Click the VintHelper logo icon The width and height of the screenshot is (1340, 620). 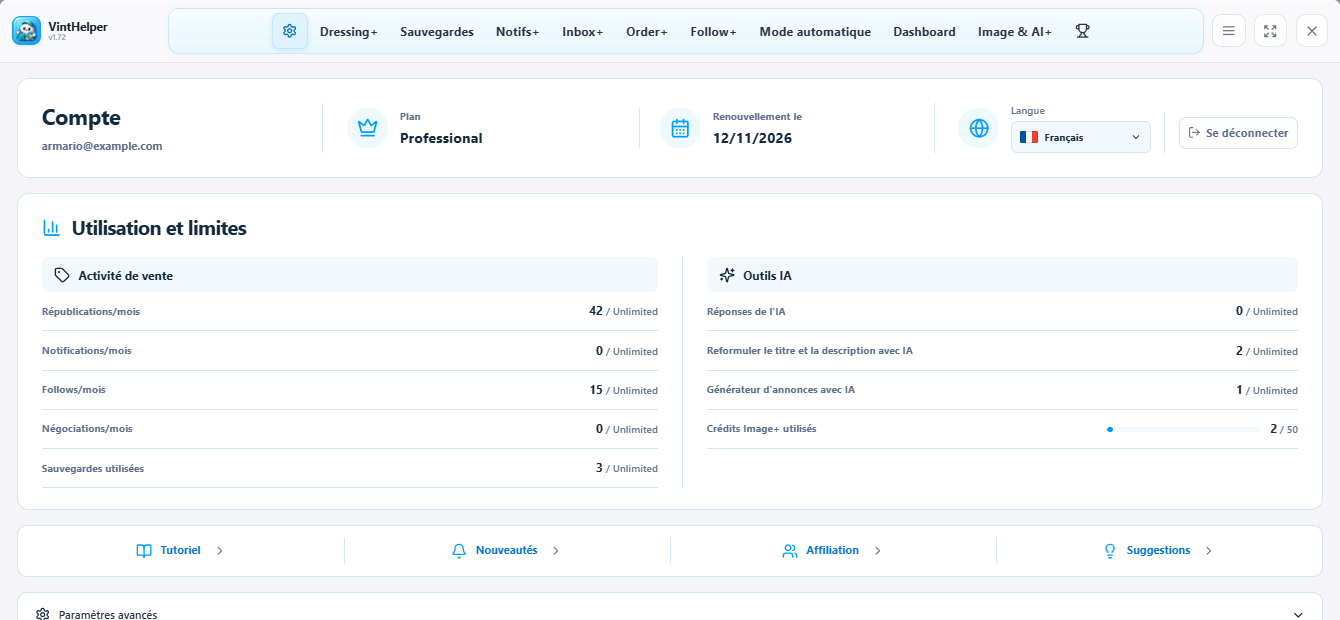[27, 31]
